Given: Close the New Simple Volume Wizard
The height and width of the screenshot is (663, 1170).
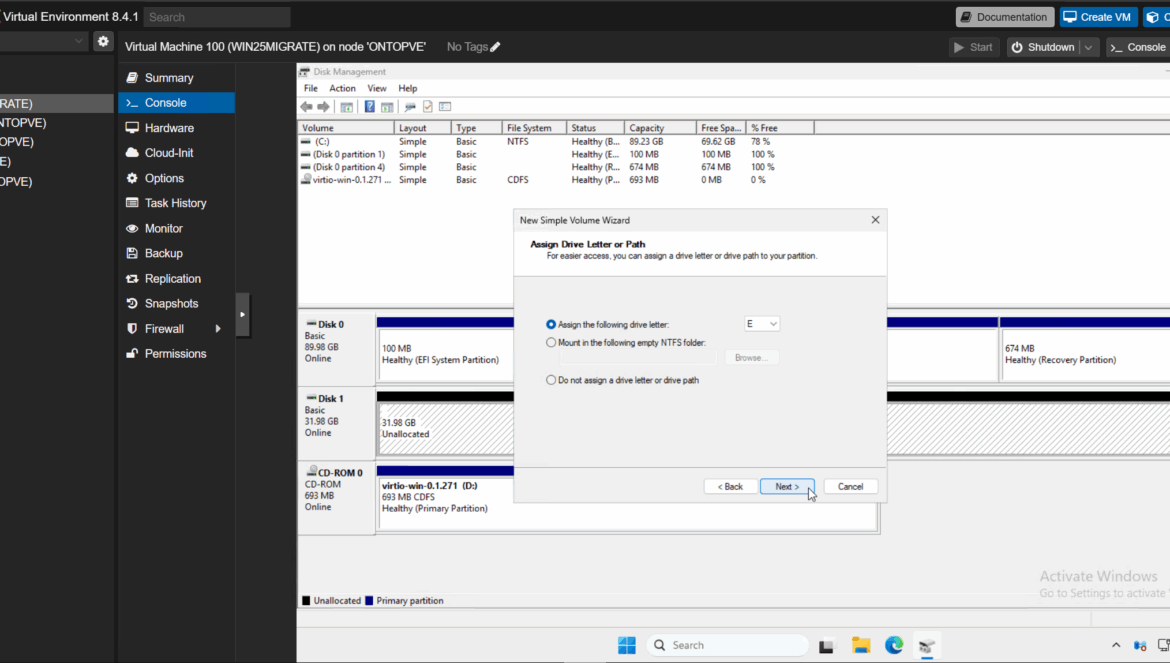Looking at the screenshot, I should tap(875, 220).
